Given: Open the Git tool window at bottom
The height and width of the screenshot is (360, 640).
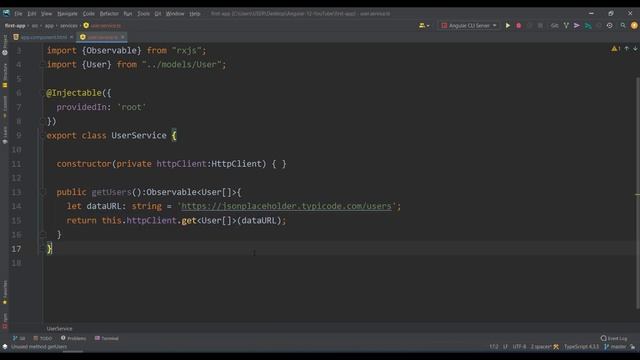Looking at the screenshot, I should pos(19,338).
